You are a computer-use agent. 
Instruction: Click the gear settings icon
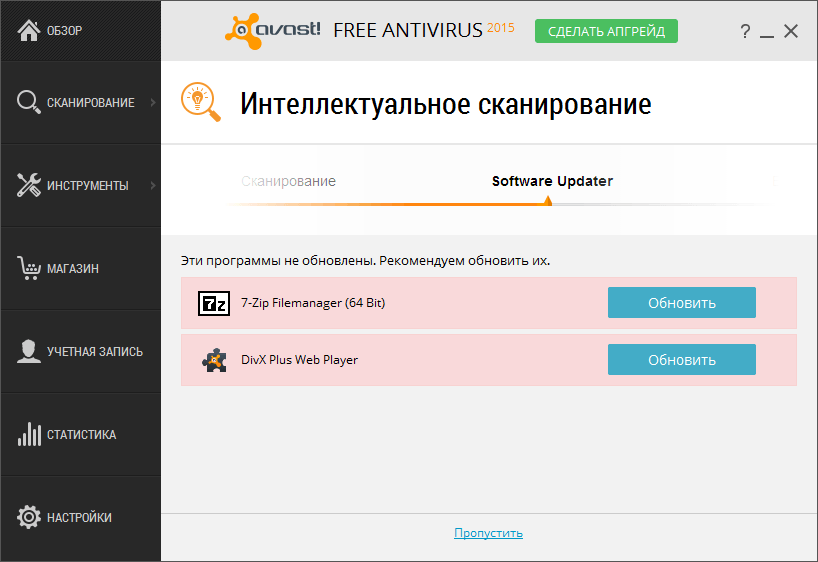pos(29,517)
